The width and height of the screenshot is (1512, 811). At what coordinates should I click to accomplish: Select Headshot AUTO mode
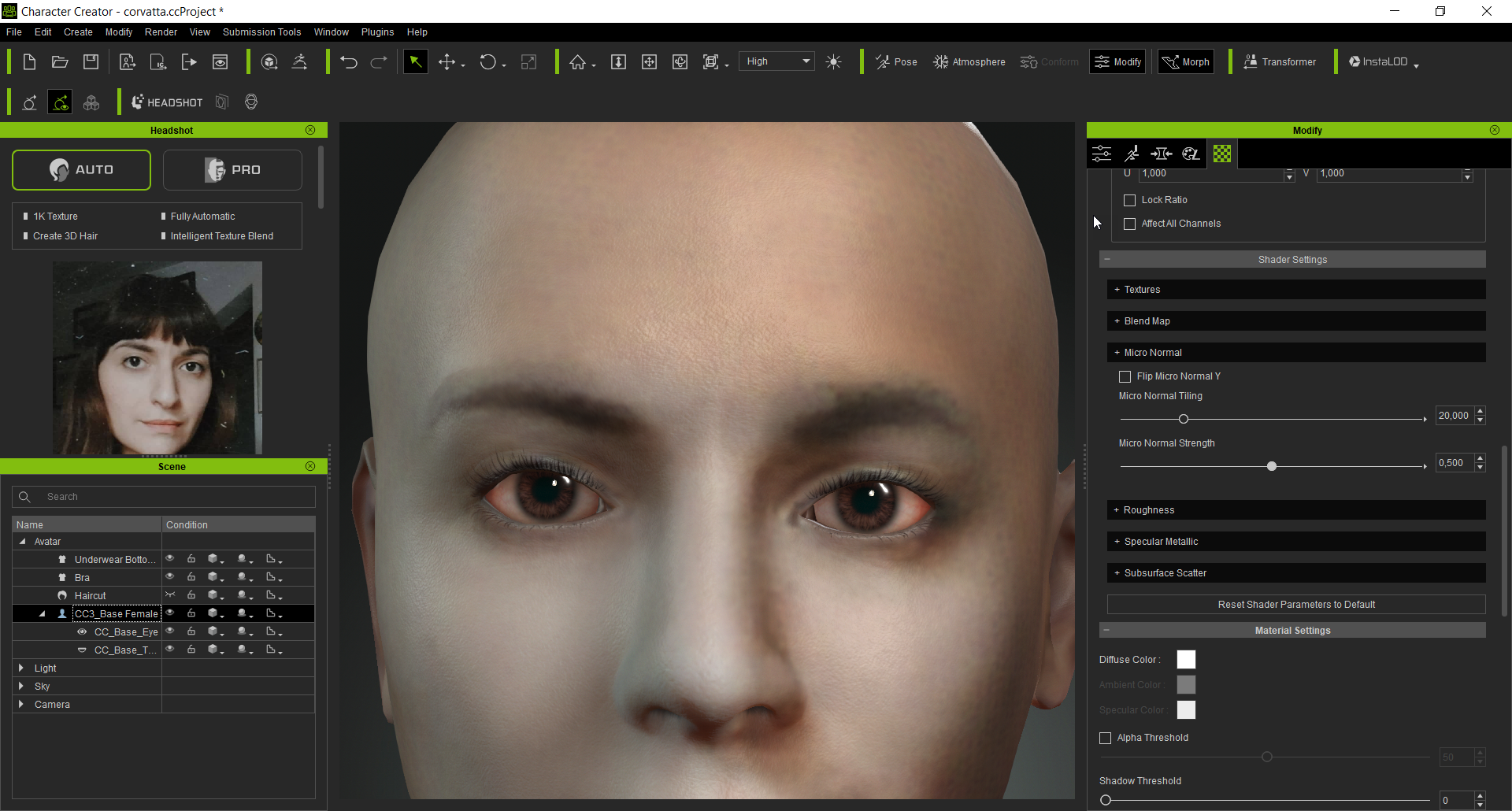coord(81,170)
